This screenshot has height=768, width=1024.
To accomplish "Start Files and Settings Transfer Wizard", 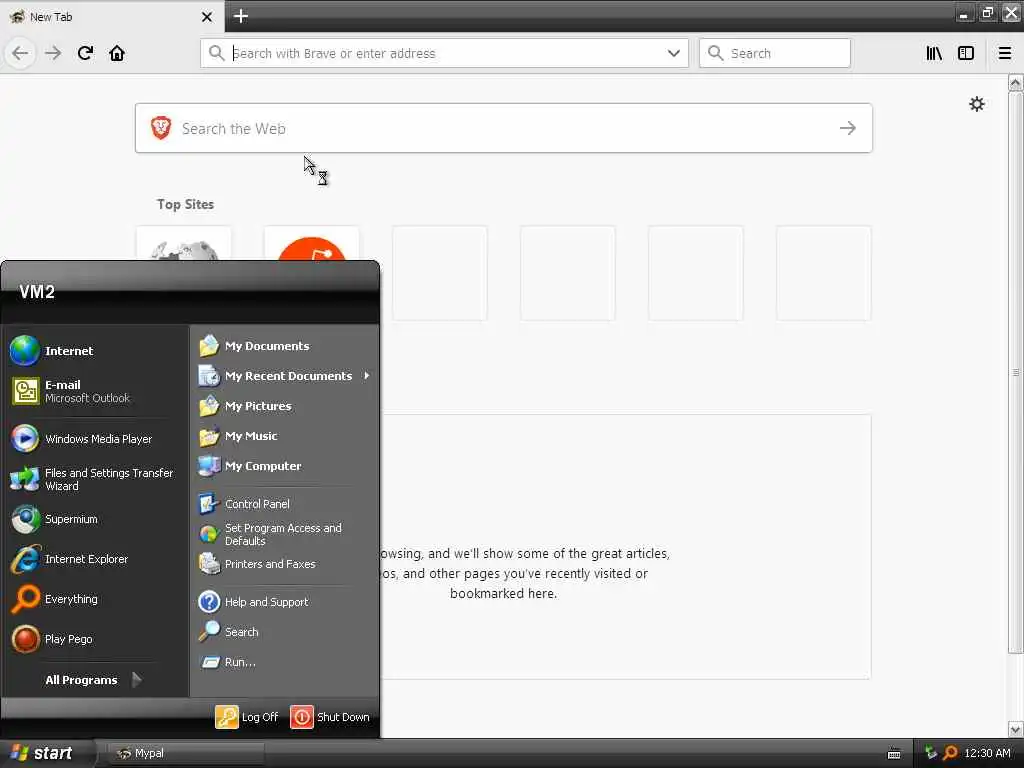I will coord(95,479).
